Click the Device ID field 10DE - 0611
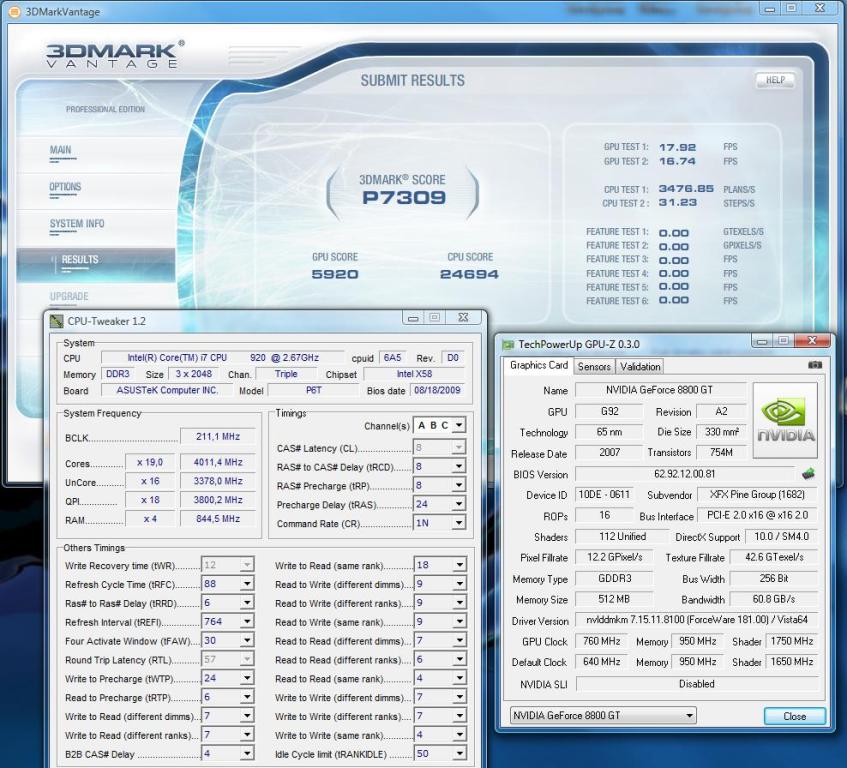Image resolution: width=847 pixels, height=768 pixels. pyautogui.click(x=604, y=495)
